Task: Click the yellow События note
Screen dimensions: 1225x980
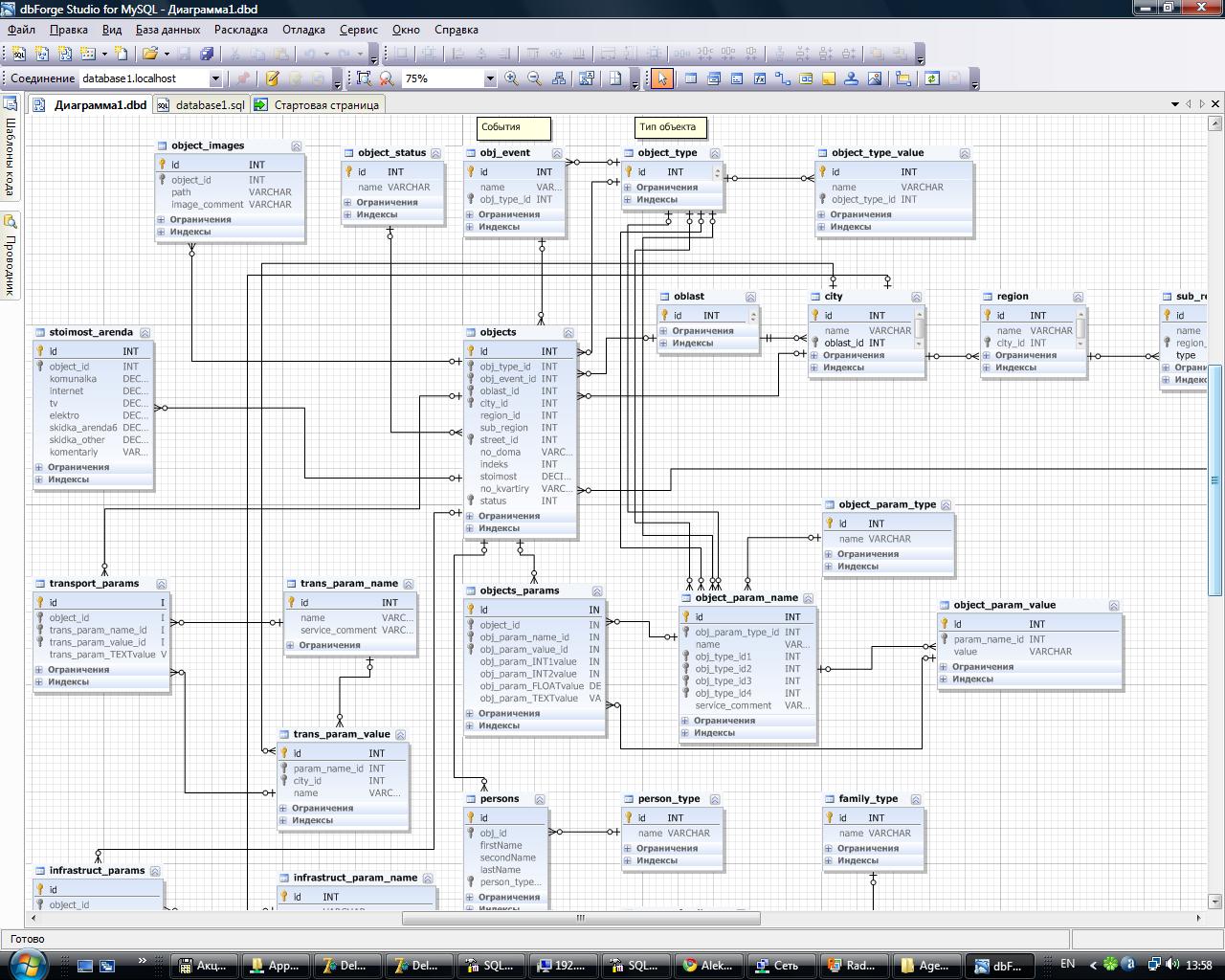Action: pyautogui.click(x=513, y=127)
